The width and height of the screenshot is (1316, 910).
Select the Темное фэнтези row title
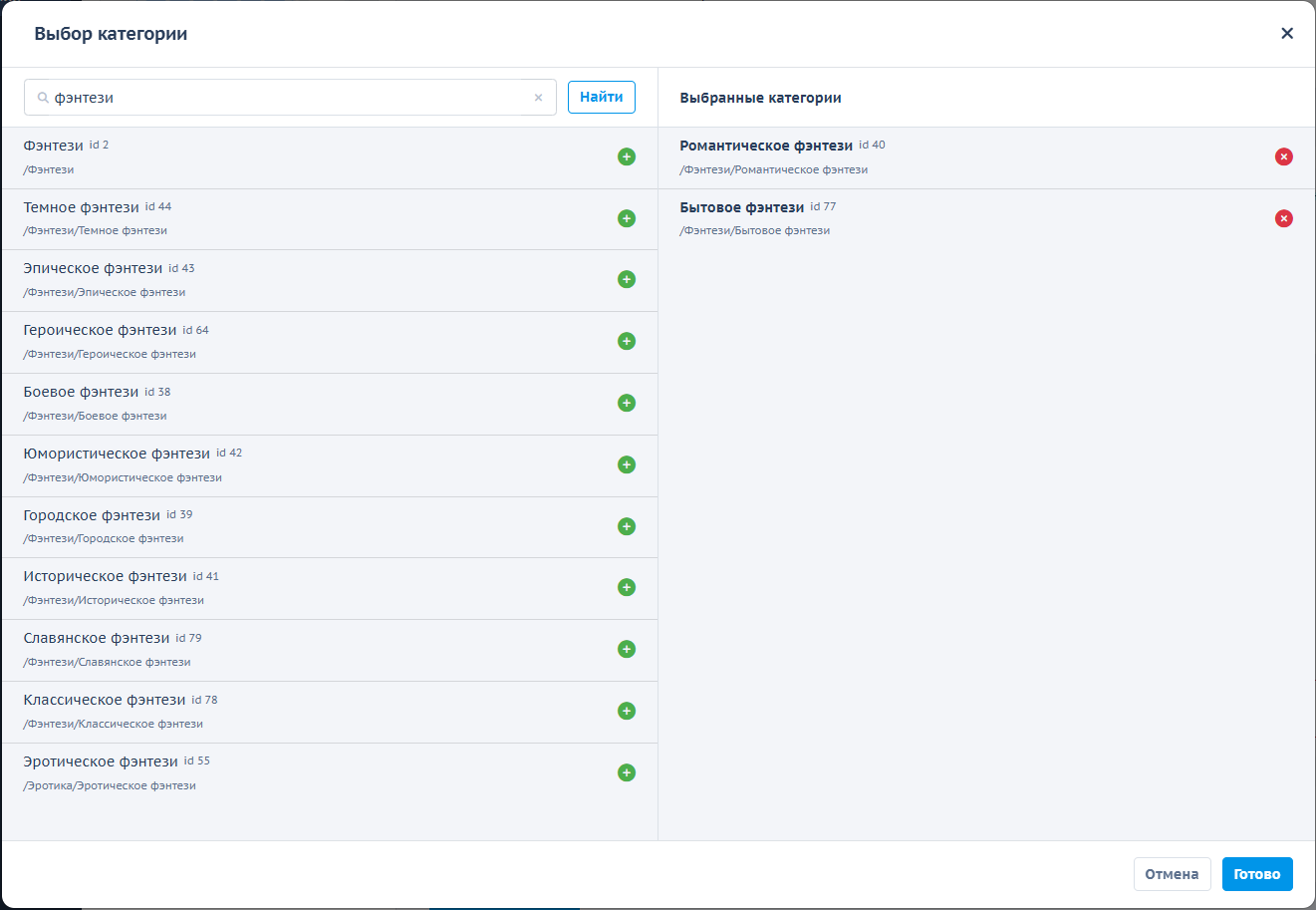tap(82, 207)
